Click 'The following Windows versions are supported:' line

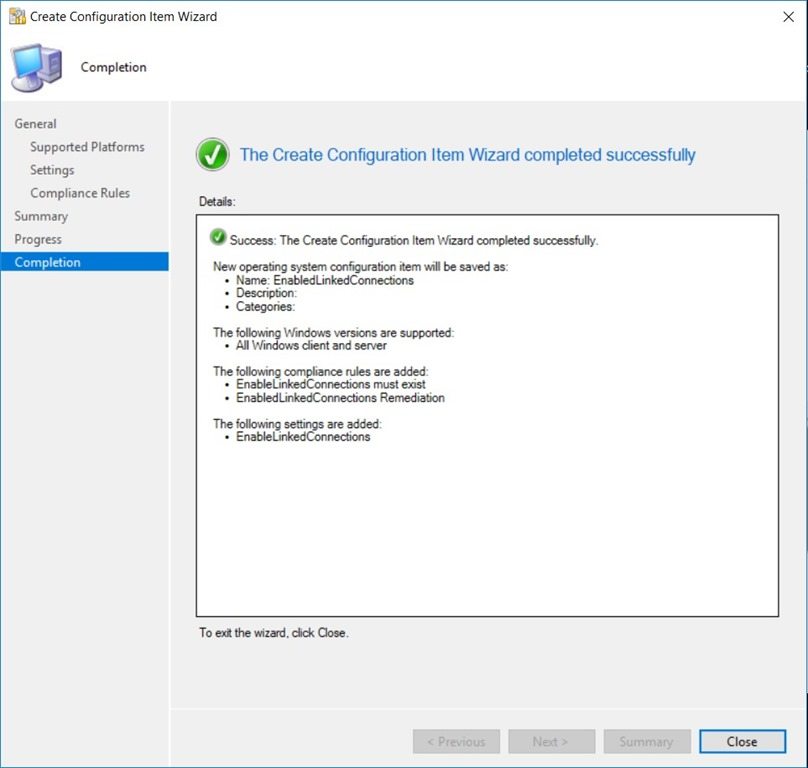[333, 333]
